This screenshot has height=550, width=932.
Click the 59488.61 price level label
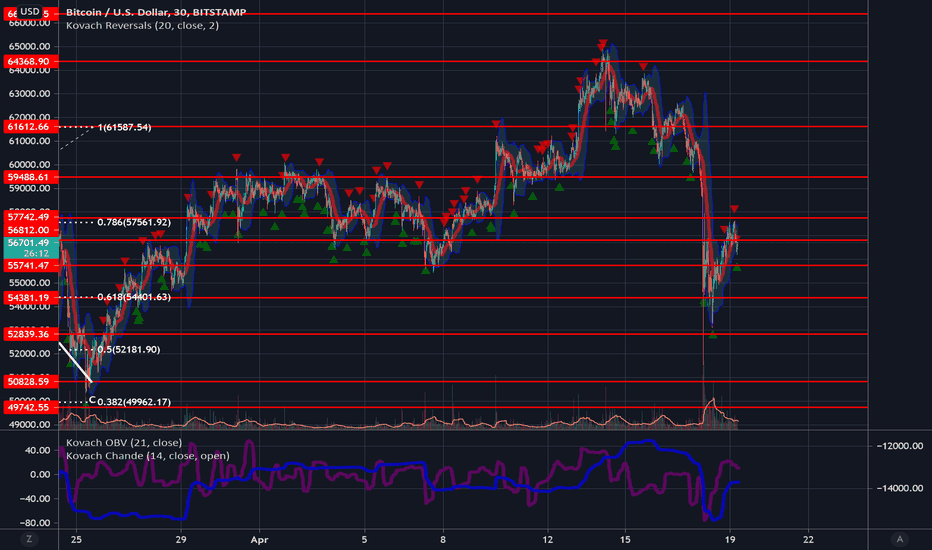coord(31,177)
